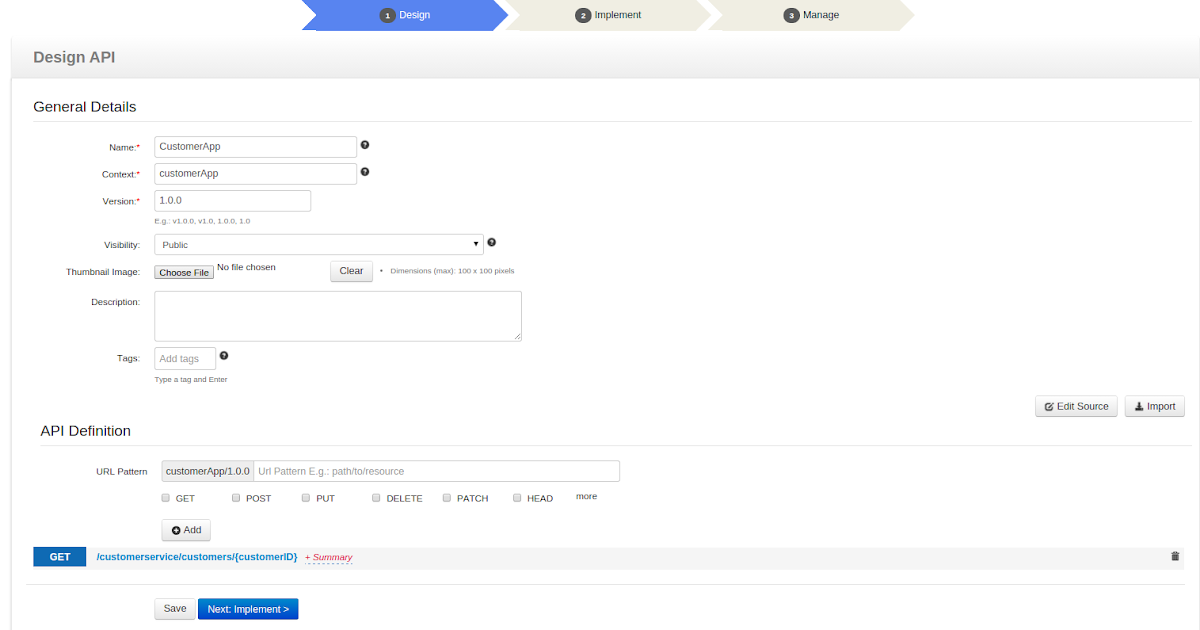Tick the DELETE method checkbox
This screenshot has width=1200, height=630.
(375, 497)
